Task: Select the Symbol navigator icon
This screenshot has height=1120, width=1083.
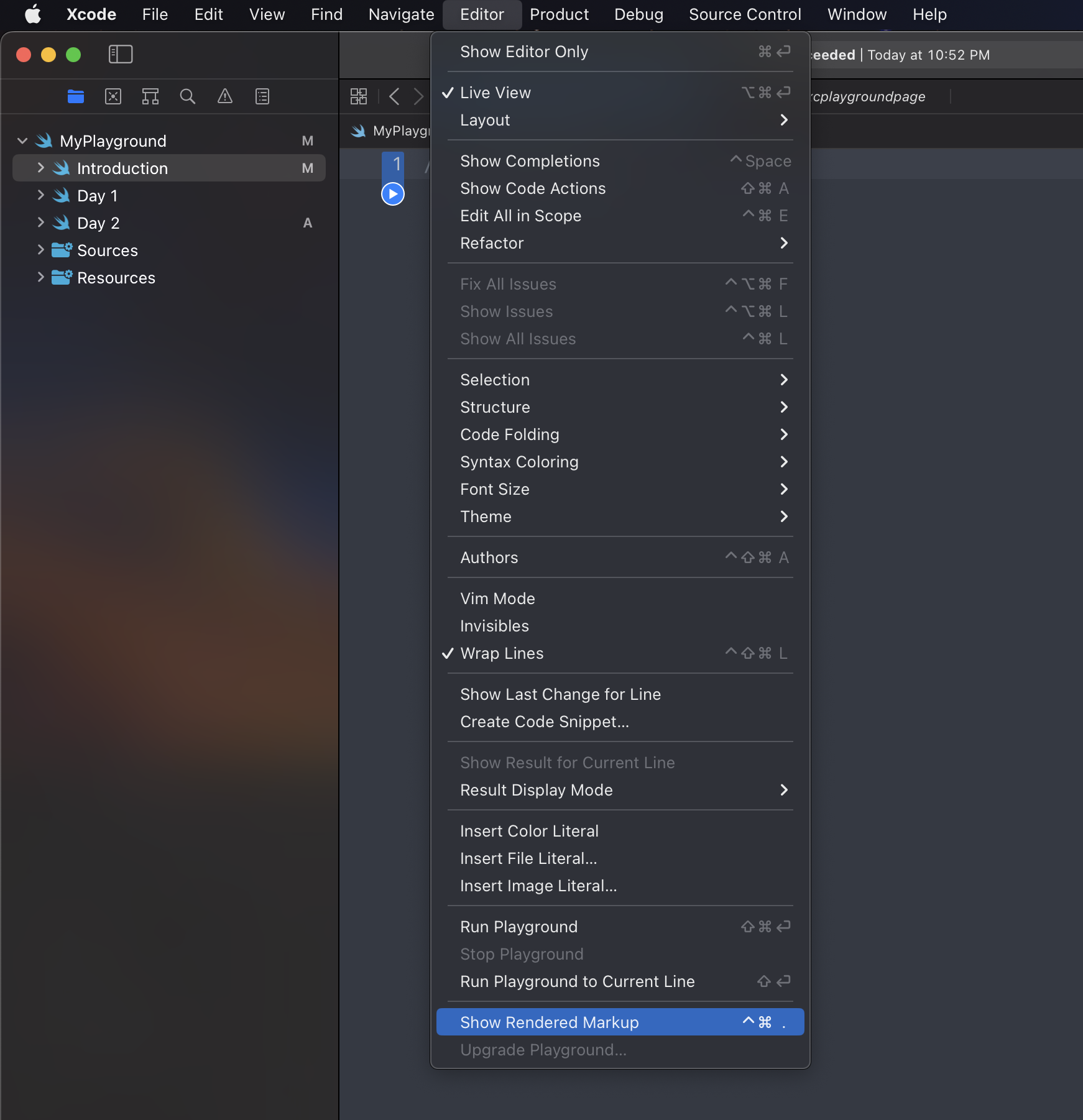Action: (150, 96)
